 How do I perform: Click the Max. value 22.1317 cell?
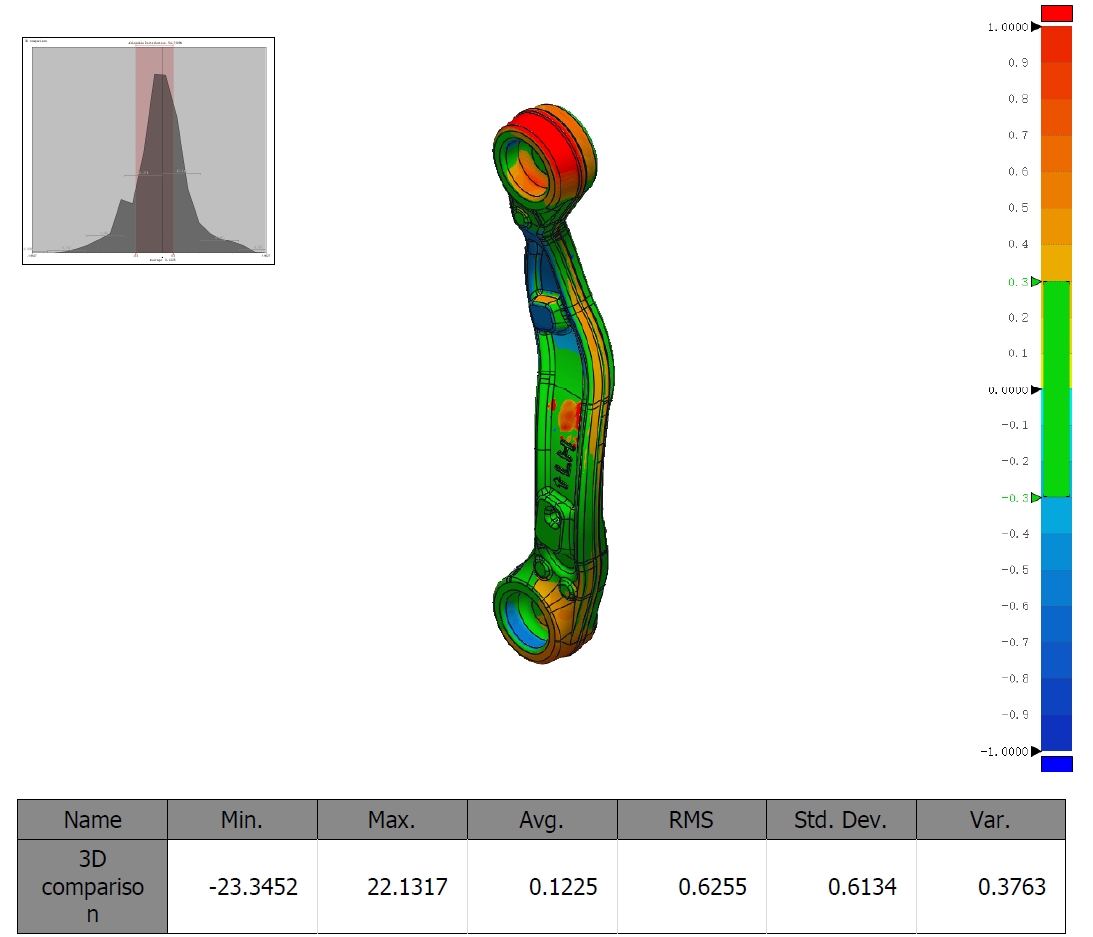(392, 887)
